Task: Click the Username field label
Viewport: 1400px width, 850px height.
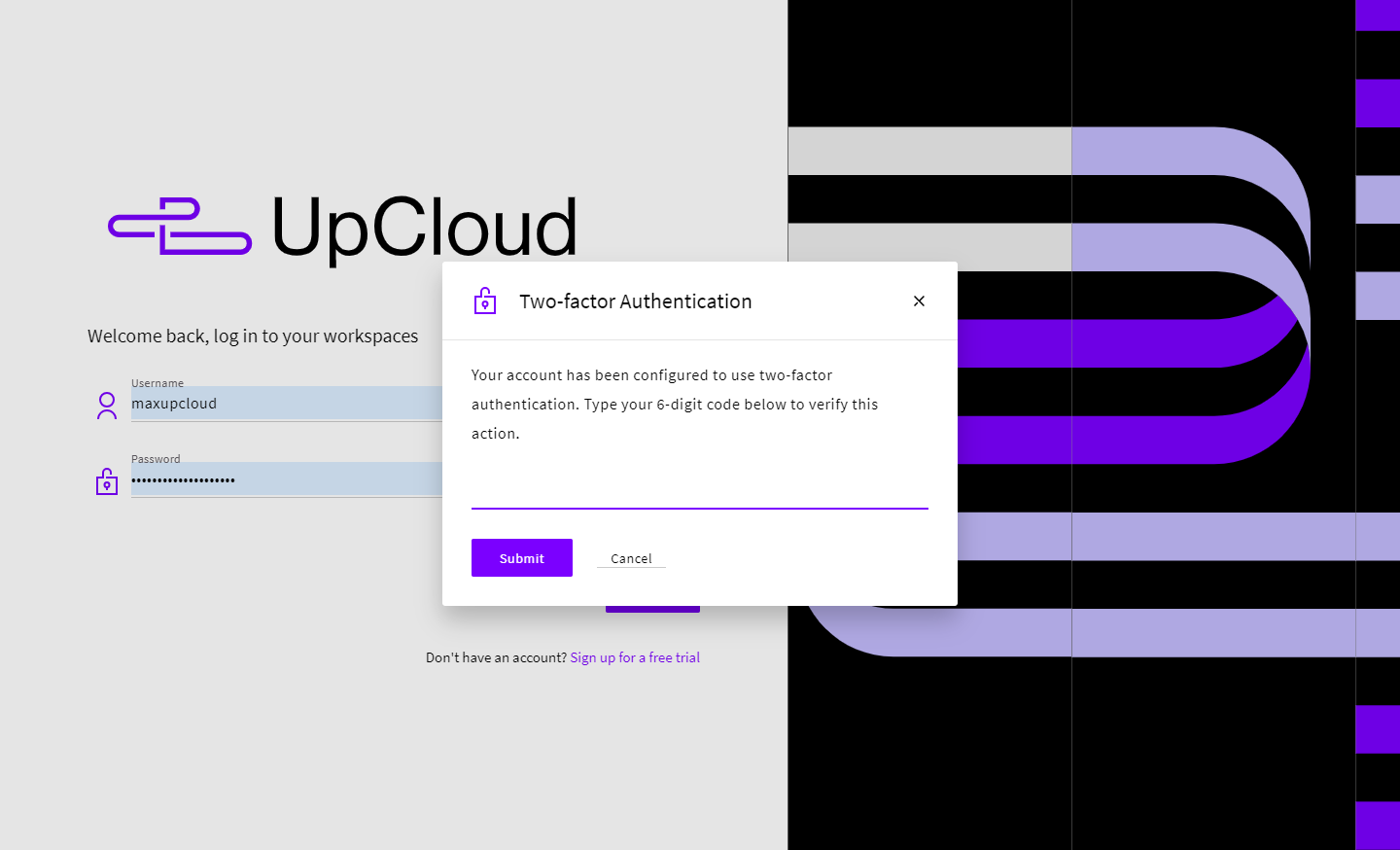Action: coord(157,383)
